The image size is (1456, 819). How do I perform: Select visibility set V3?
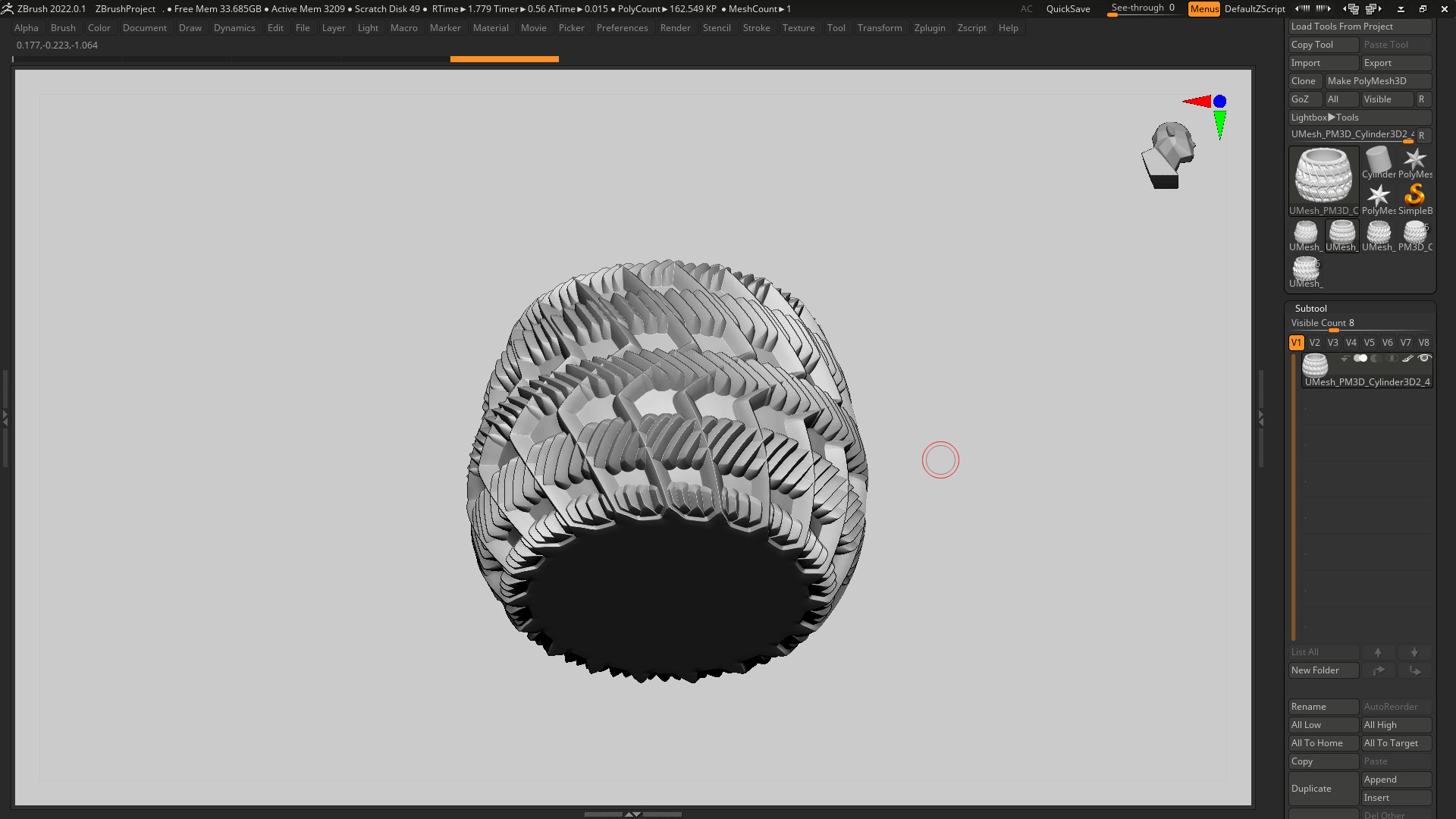tap(1332, 343)
